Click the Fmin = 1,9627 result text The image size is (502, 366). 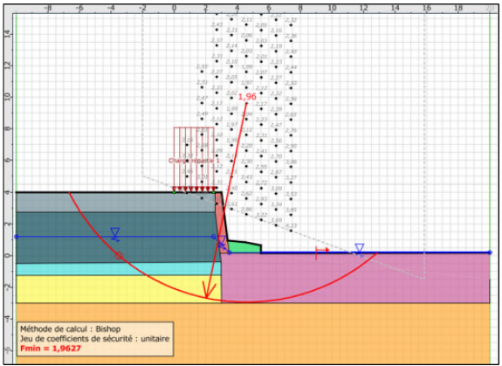[x=50, y=348]
